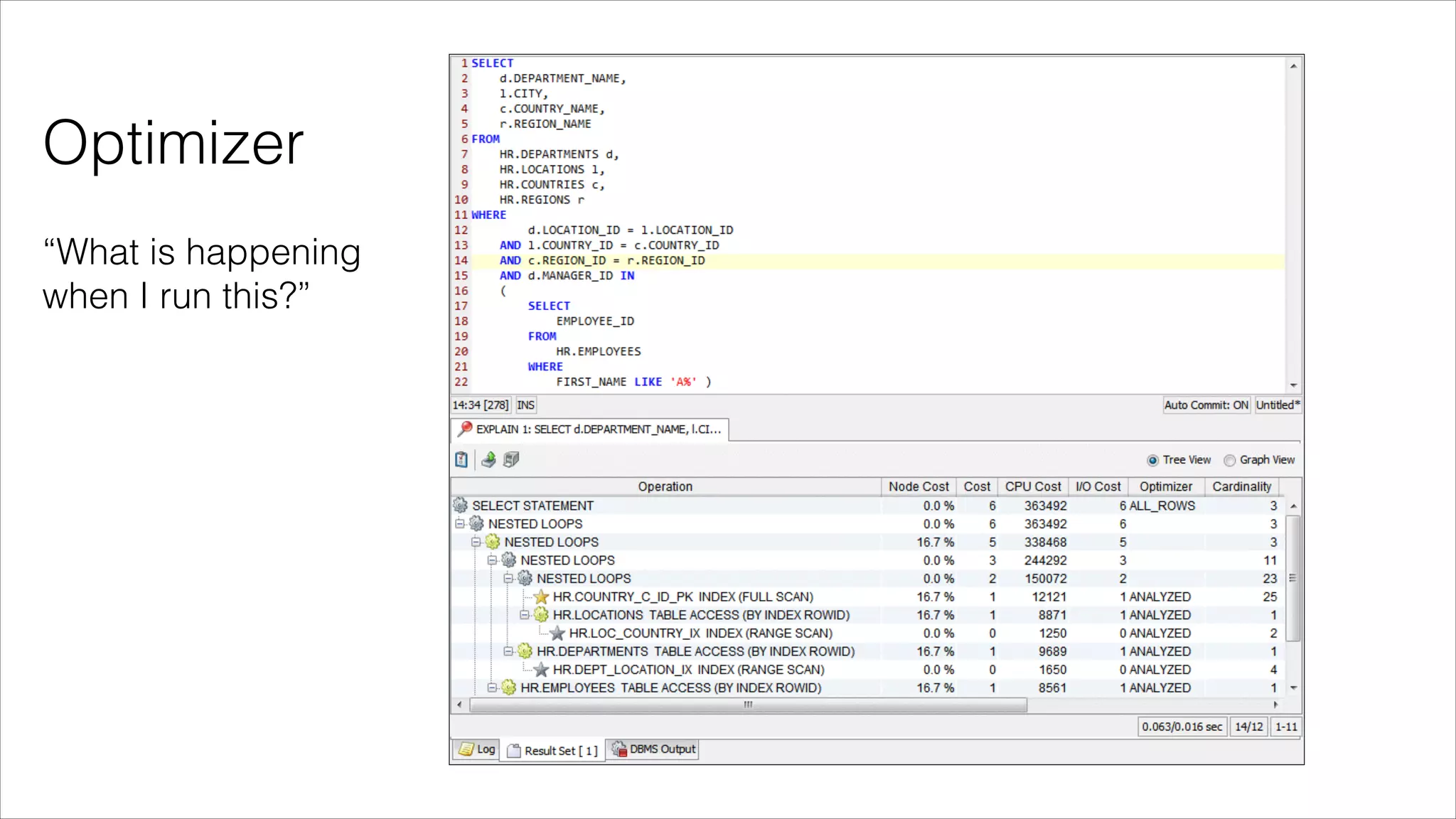Click the gold star icon for HR.COUNTRY_C_ID_PK
This screenshot has width=1456, height=819.
(542, 596)
